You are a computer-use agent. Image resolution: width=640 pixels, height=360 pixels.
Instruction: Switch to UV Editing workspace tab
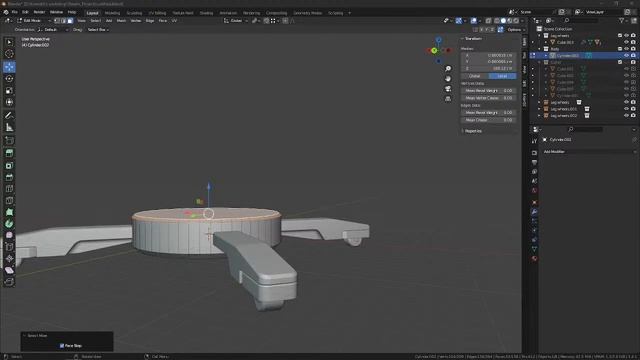tap(157, 13)
